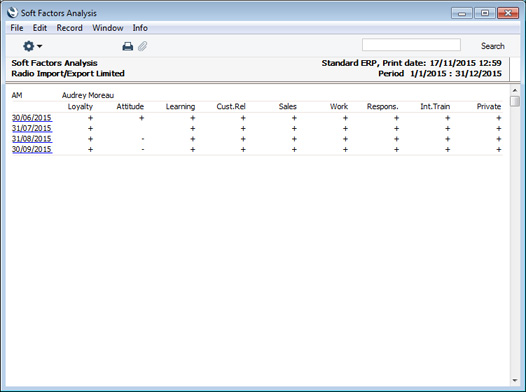Click the Search button

tap(492, 46)
